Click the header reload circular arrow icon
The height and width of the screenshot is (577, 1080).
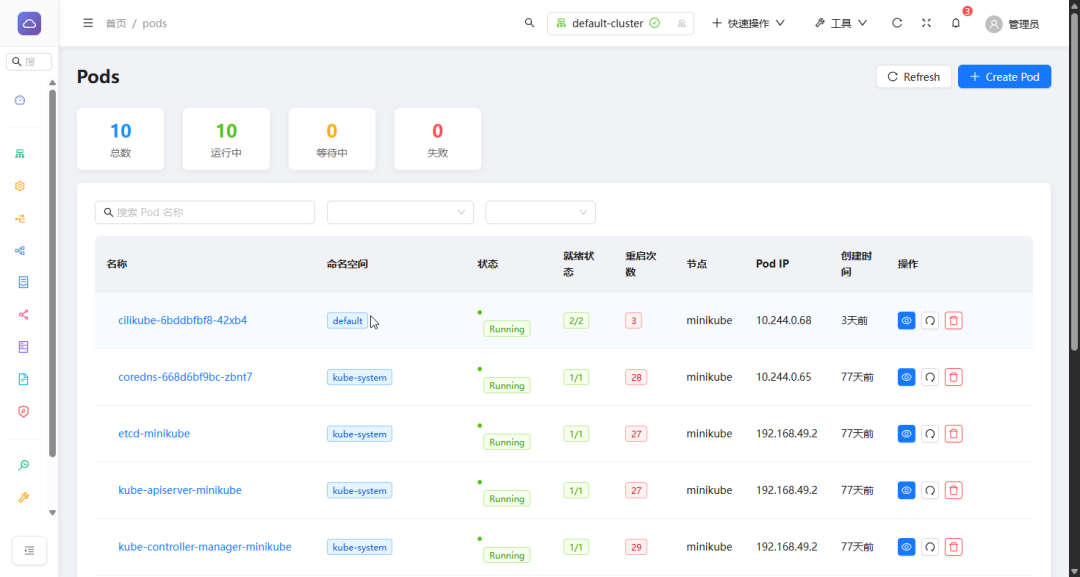(897, 23)
